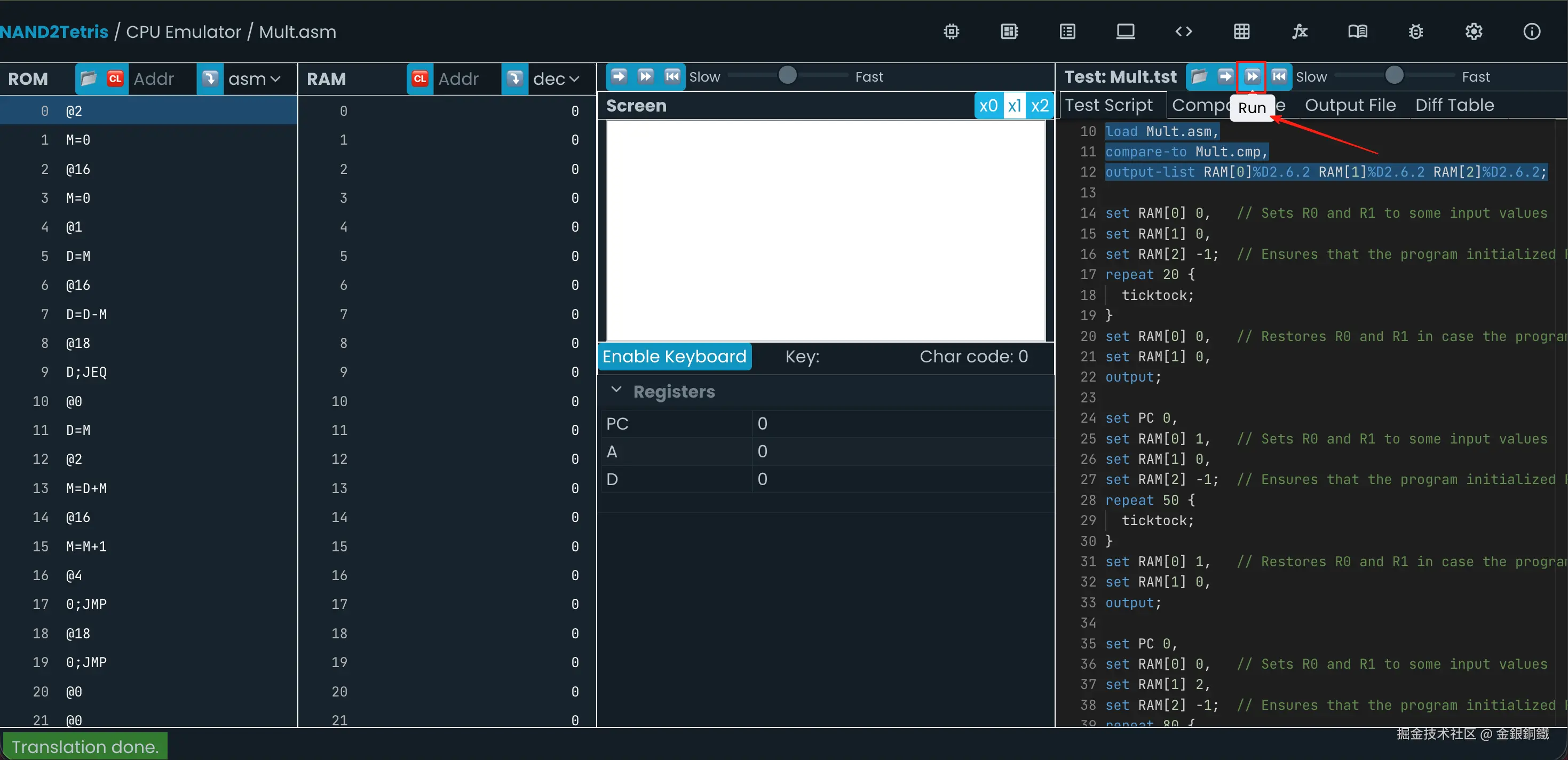The height and width of the screenshot is (760, 1568).
Task: Open the ROM load file folder icon
Action: [88, 78]
